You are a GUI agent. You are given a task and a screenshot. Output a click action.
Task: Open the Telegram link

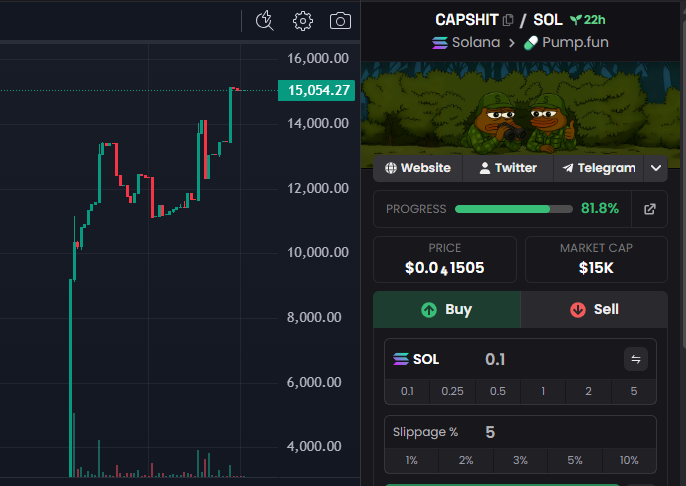598,168
